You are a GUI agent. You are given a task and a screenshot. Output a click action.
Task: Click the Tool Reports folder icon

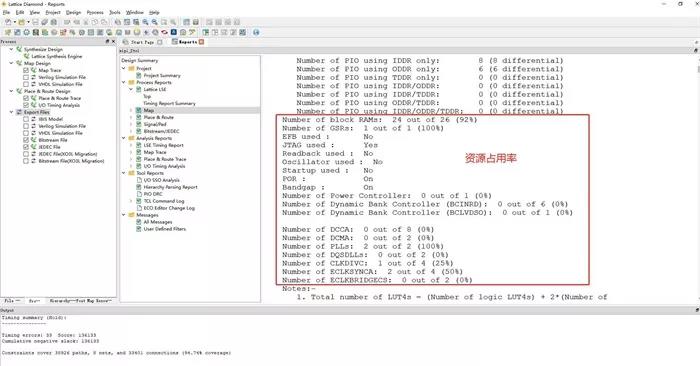click(x=132, y=173)
